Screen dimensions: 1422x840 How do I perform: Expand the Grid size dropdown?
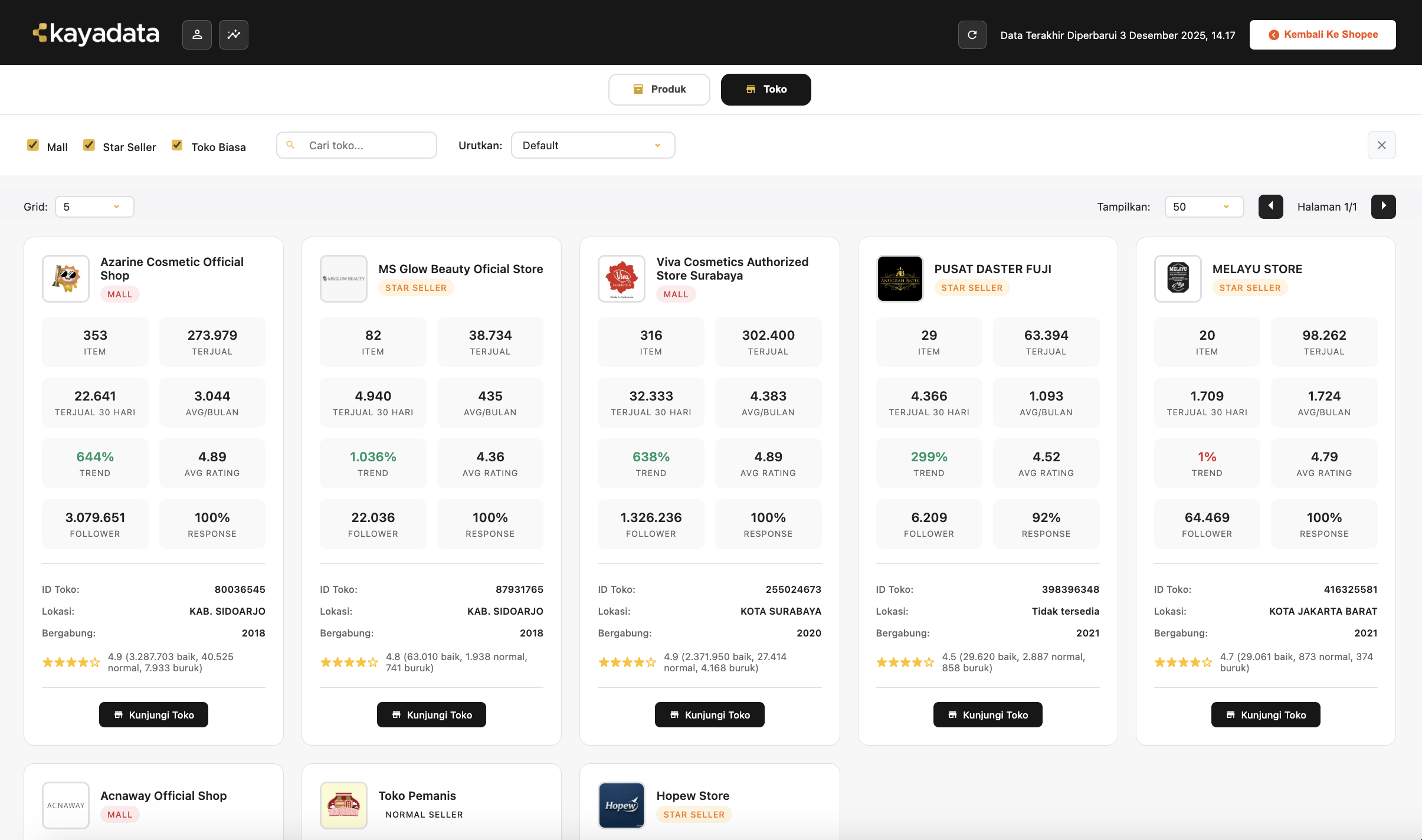pyautogui.click(x=94, y=206)
